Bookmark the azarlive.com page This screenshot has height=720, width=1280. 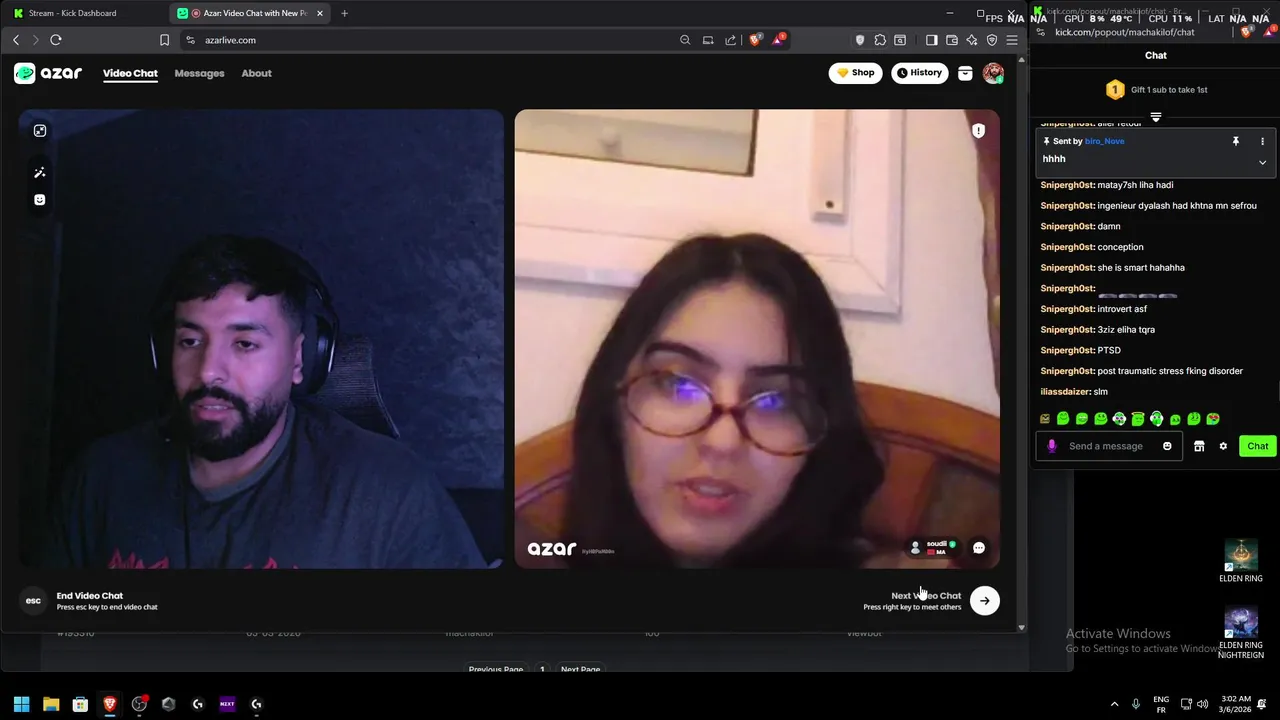click(x=164, y=40)
